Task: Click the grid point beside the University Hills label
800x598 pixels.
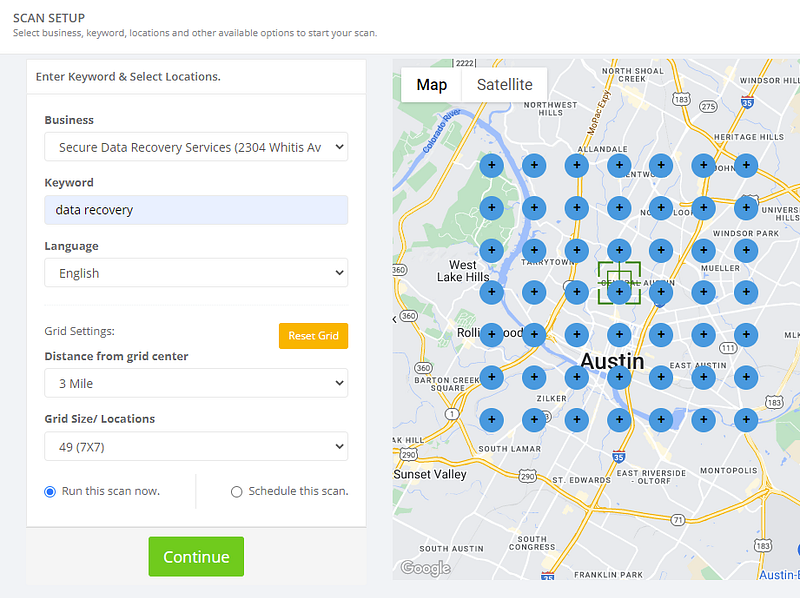Action: (746, 208)
